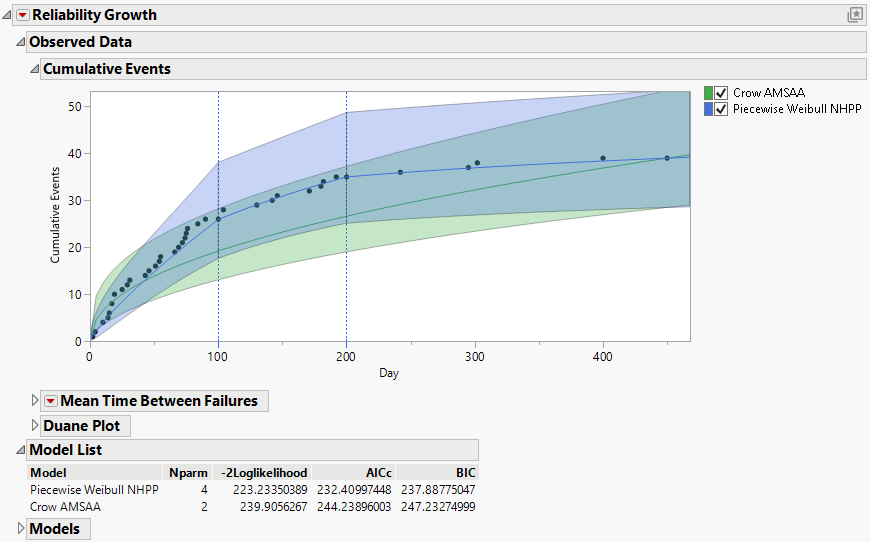Screen dimensions: 870x542
Task: Open Mean Time Between Failures red triangle menu
Action: (51, 401)
